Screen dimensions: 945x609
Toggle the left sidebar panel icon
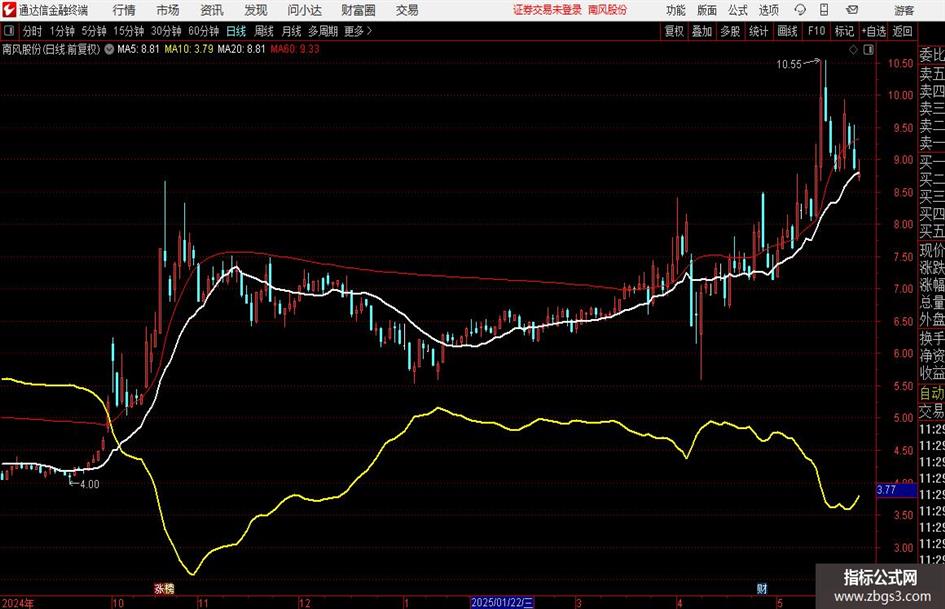point(8,31)
